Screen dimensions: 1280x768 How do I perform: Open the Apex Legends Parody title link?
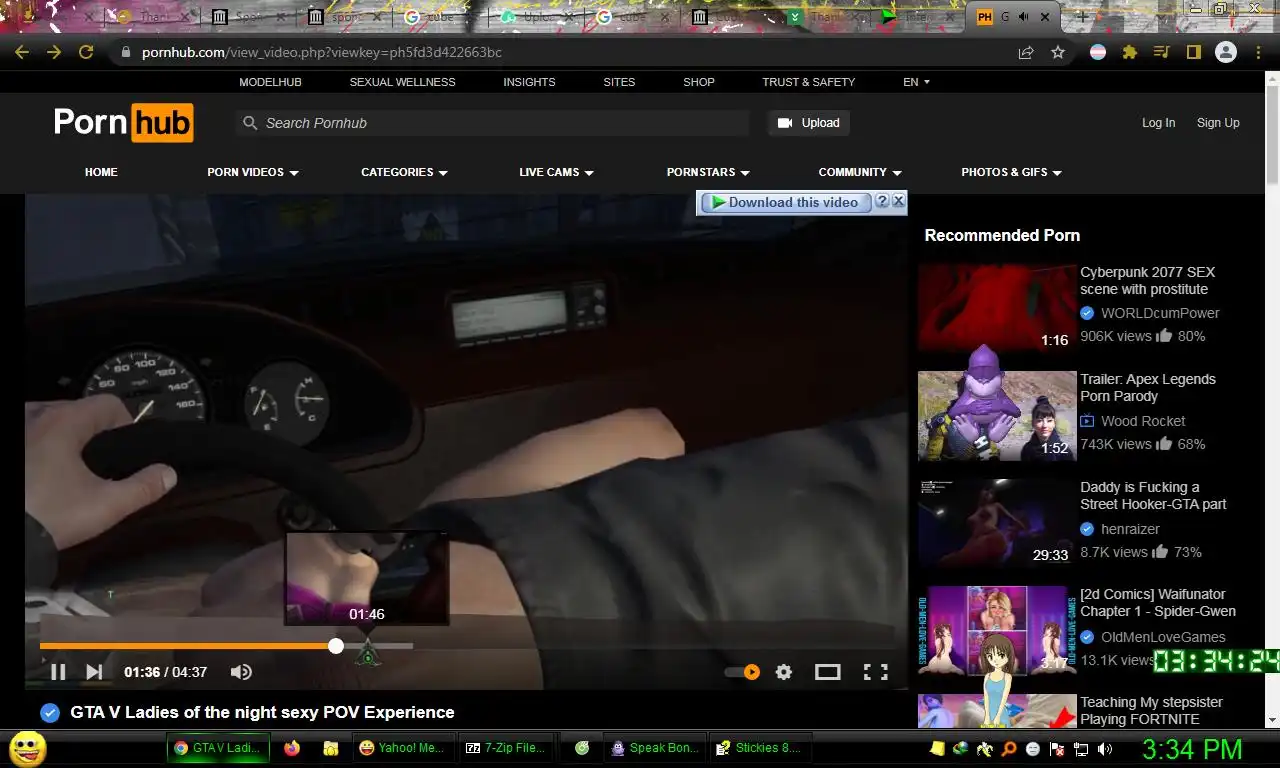(1148, 388)
